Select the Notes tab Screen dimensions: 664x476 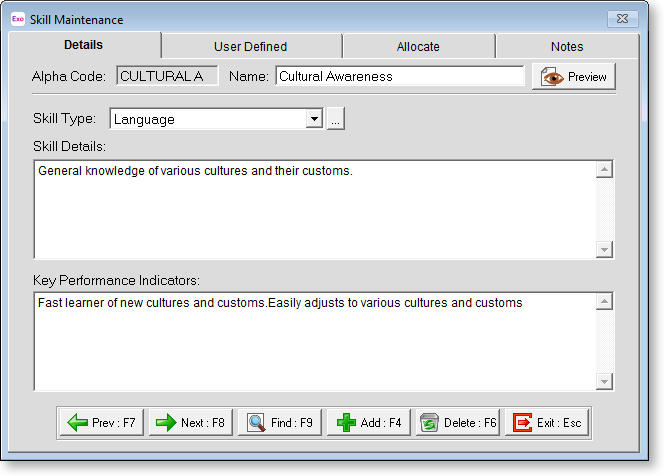pos(567,46)
